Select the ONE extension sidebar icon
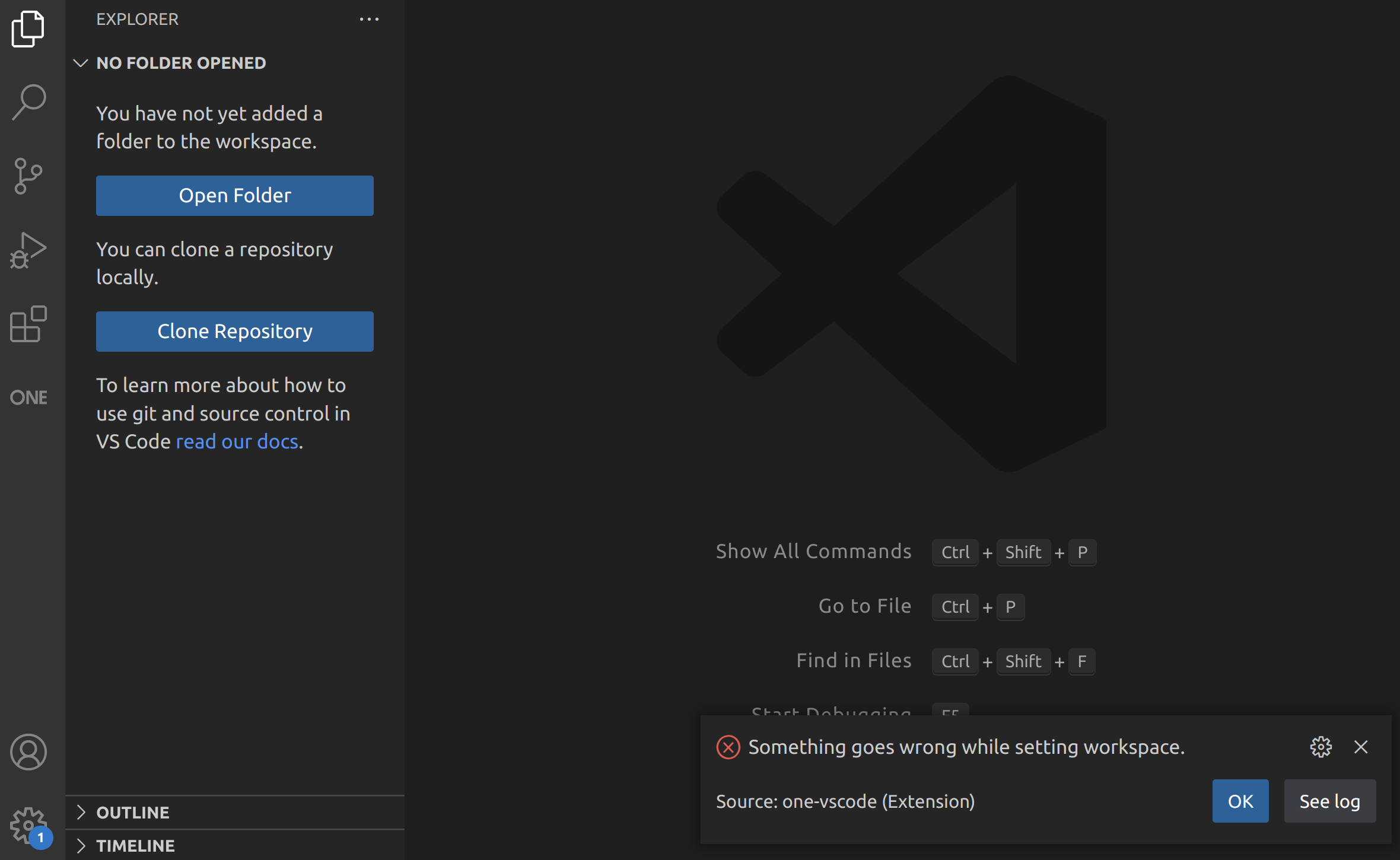Viewport: 1400px width, 860px height. click(x=28, y=397)
